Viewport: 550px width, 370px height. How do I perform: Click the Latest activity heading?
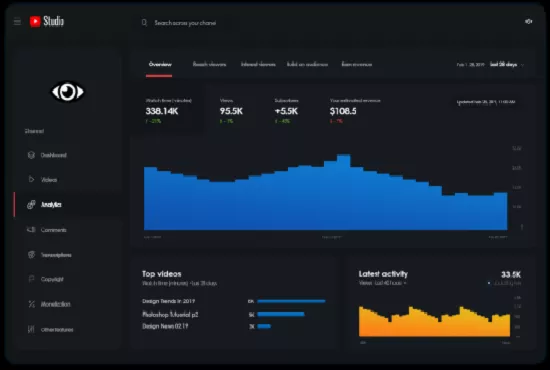[383, 274]
